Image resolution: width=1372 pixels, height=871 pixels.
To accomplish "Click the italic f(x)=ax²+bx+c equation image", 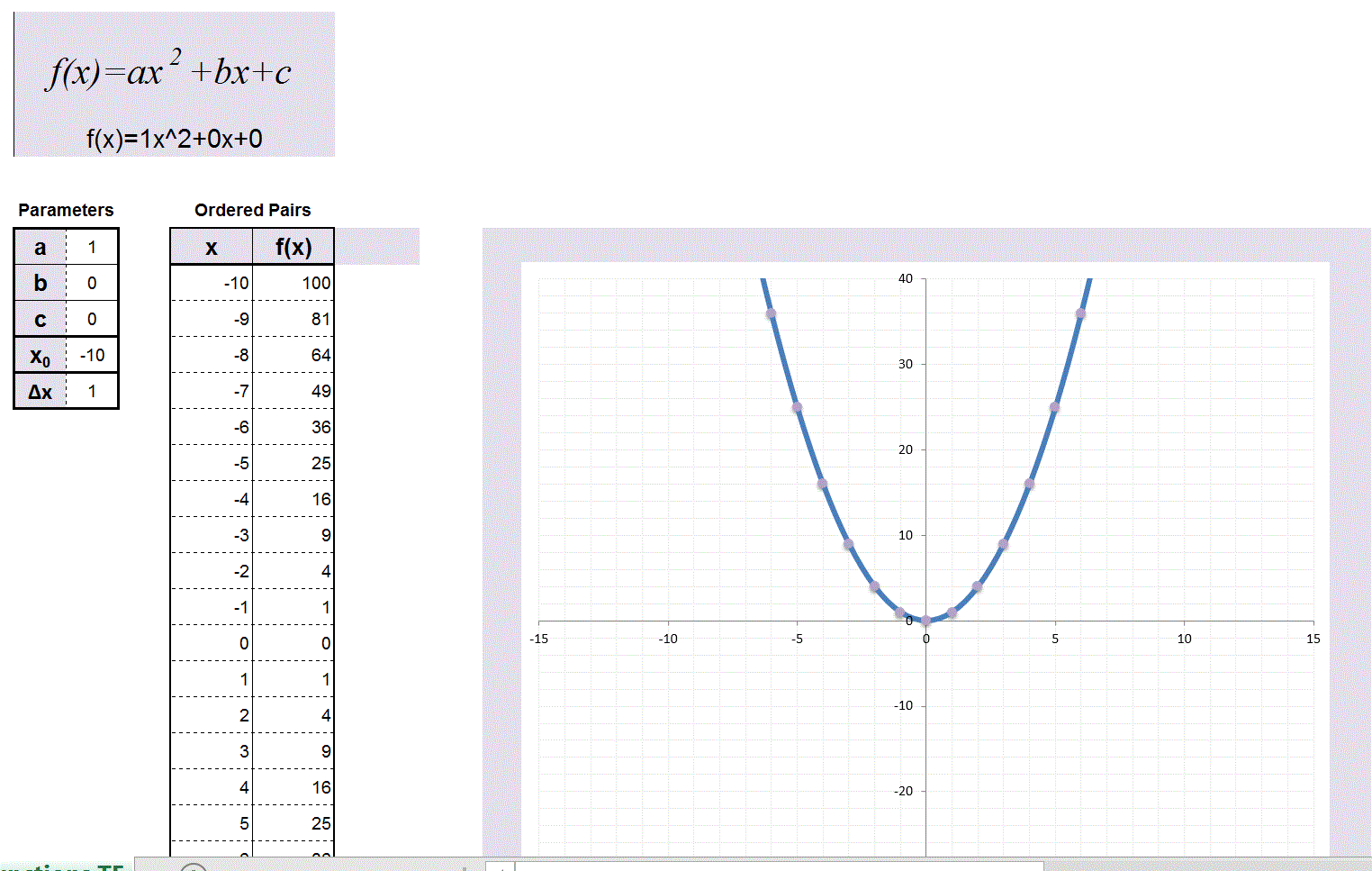I will 170,71.
